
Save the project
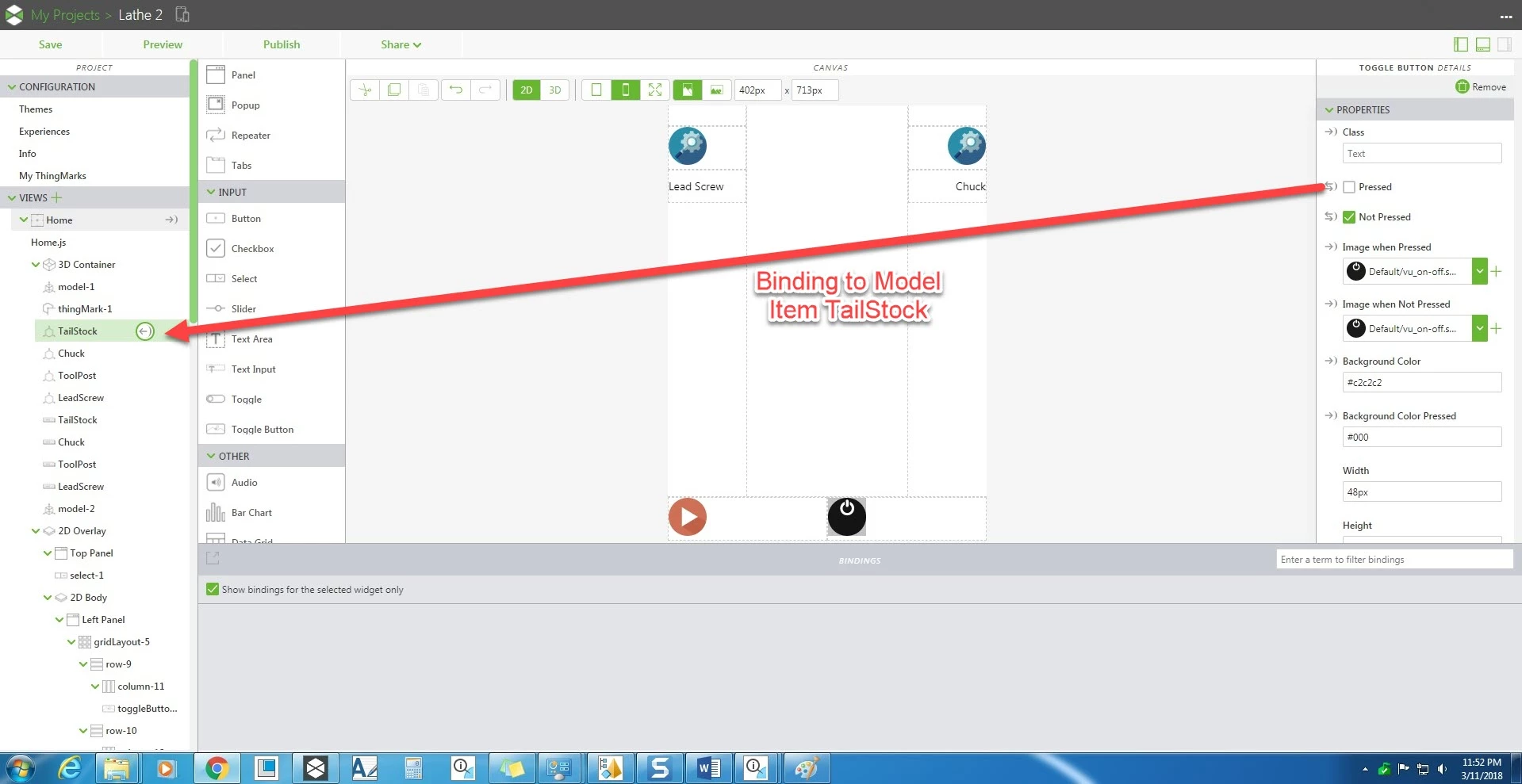(50, 44)
